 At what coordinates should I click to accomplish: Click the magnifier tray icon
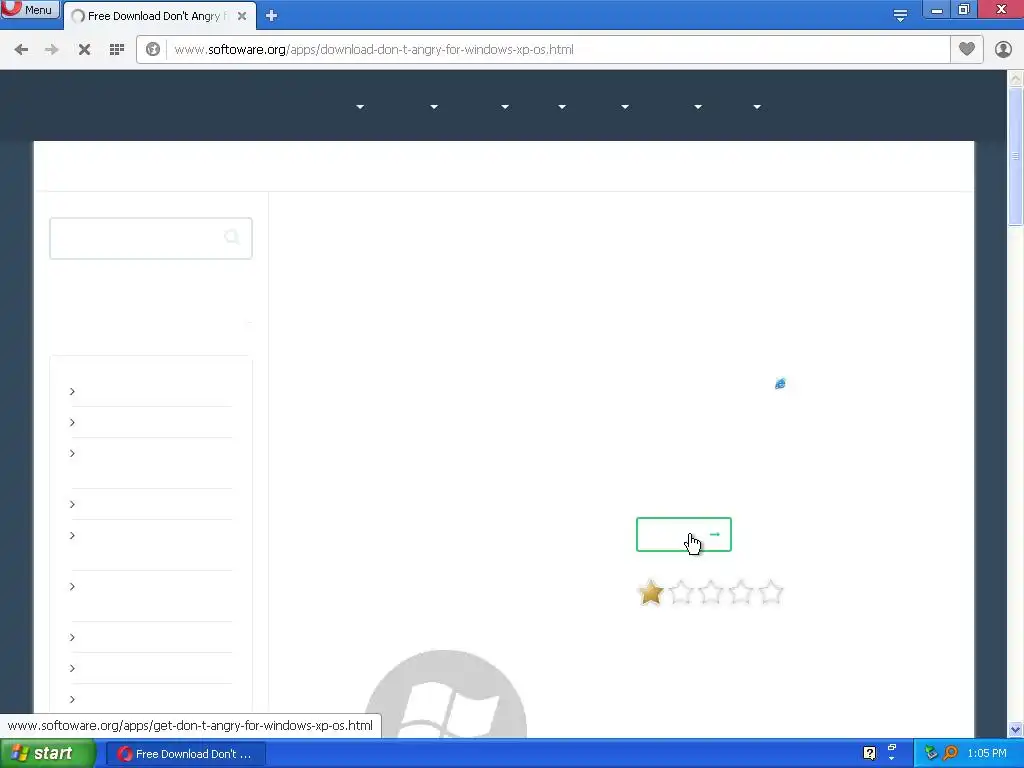coord(950,754)
